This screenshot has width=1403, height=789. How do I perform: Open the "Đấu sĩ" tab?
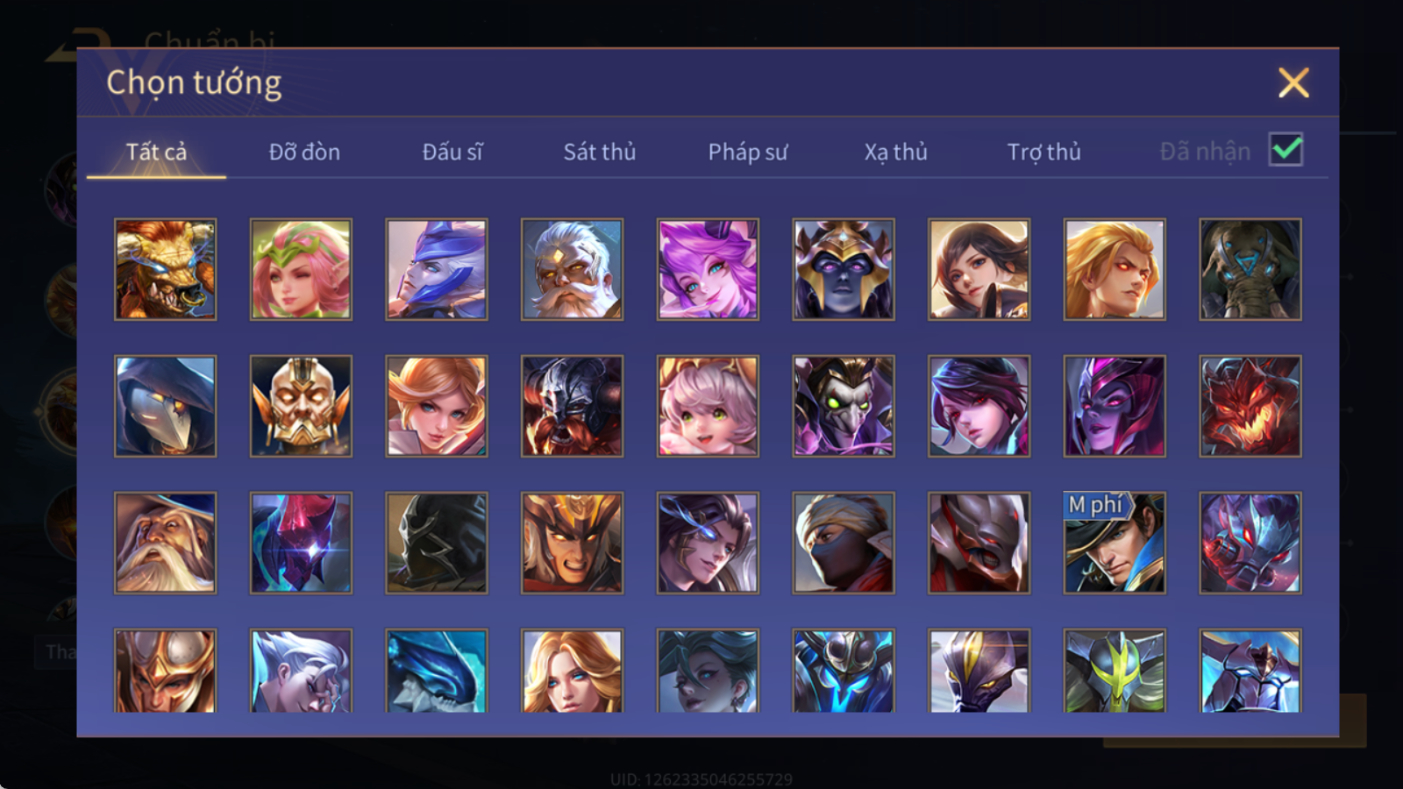(x=453, y=152)
